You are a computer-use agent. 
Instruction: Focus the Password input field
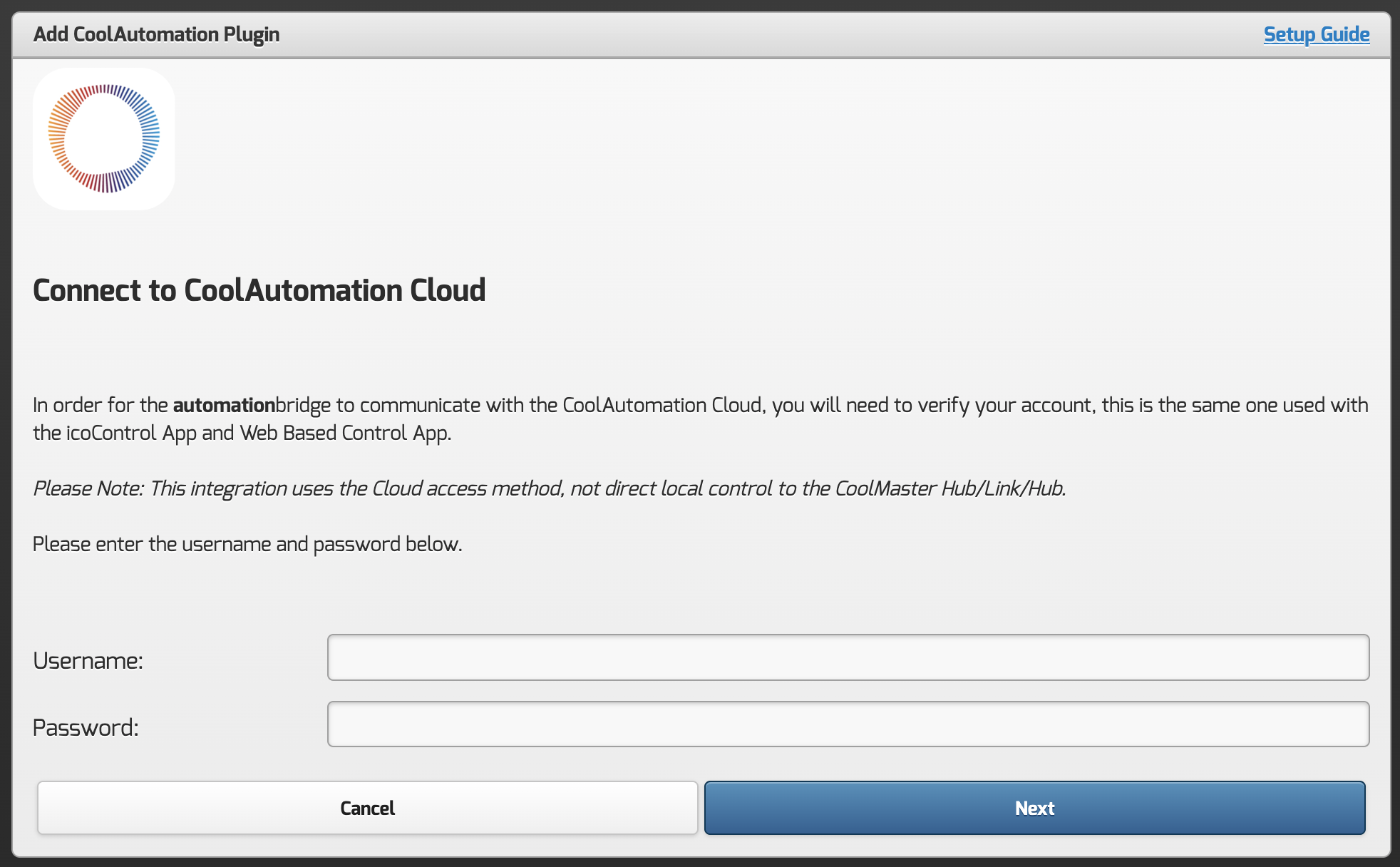click(848, 724)
